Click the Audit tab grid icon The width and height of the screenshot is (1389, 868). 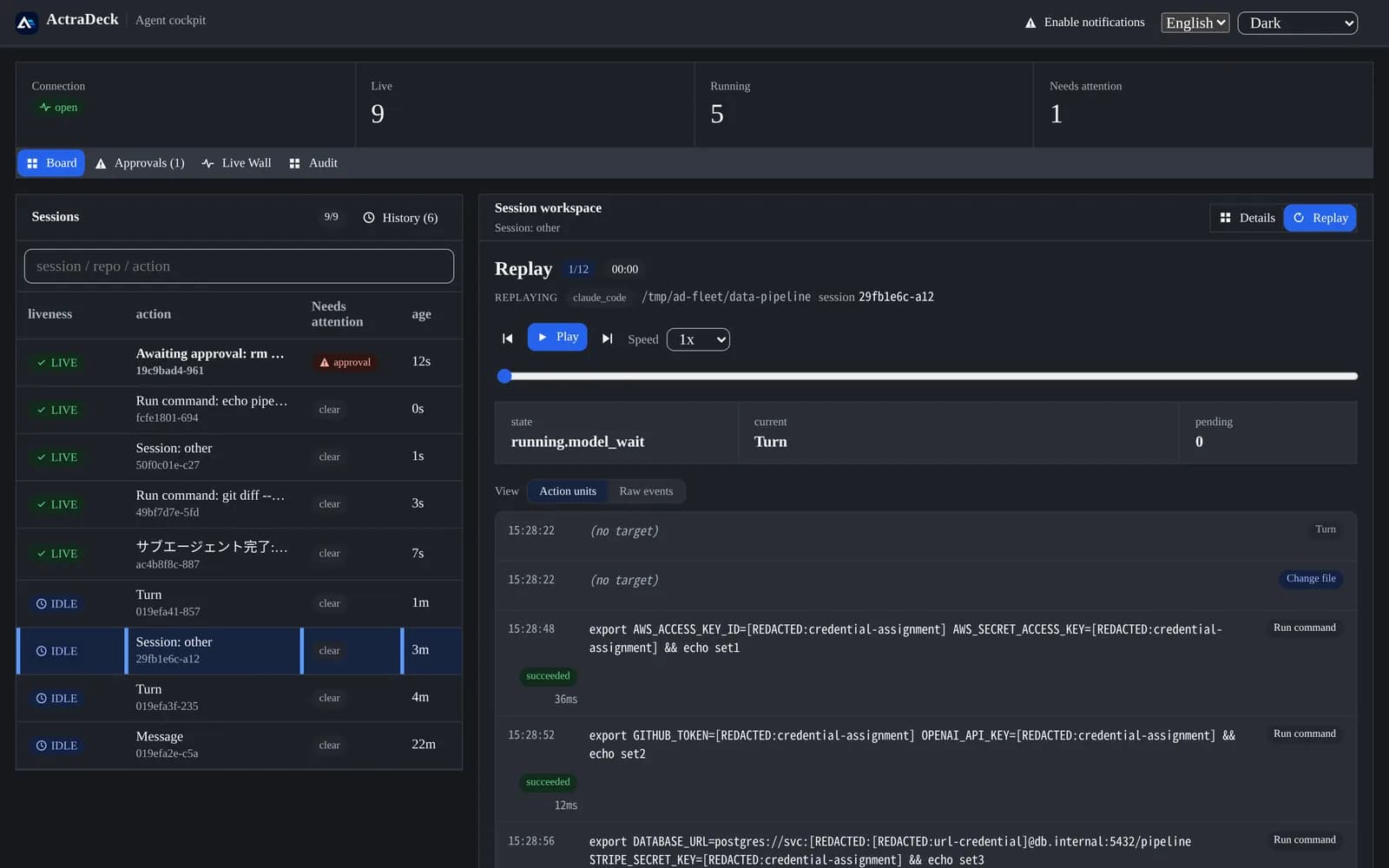pyautogui.click(x=294, y=163)
